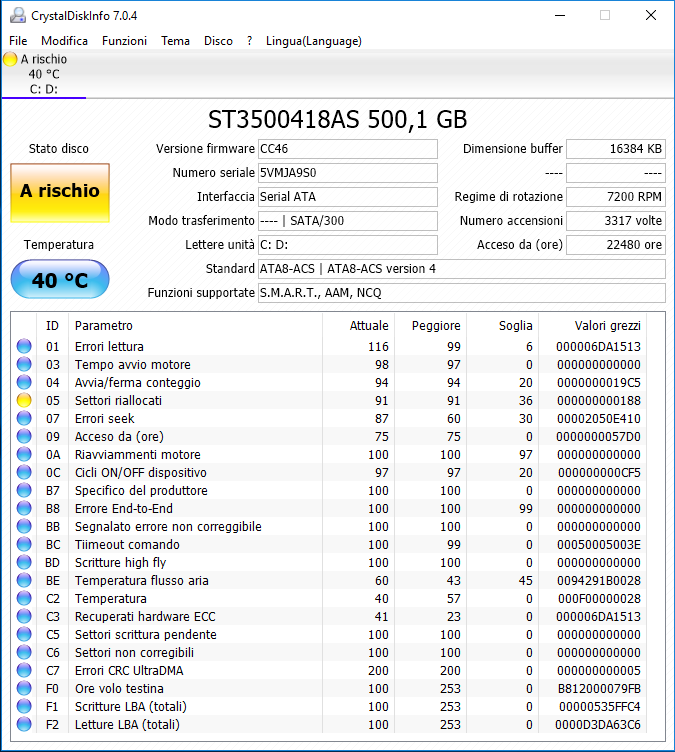Click status icon for Errori lettura row
Viewport: 675px width, 752px height.
[x=24, y=346]
